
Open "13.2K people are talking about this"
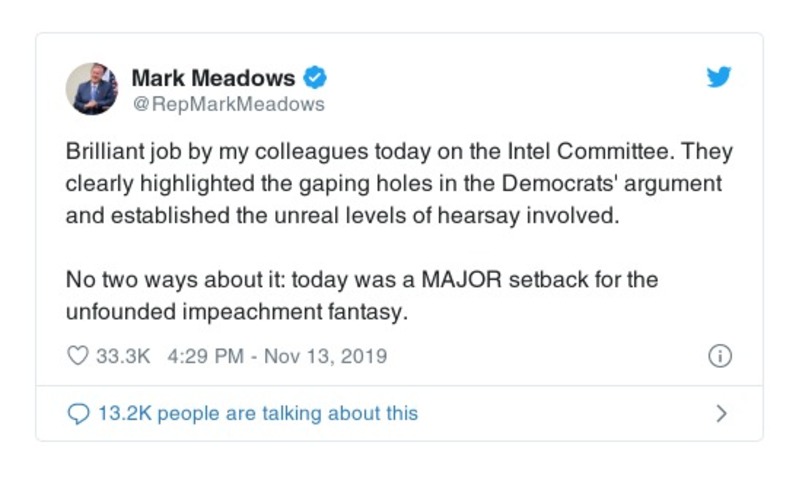(258, 413)
